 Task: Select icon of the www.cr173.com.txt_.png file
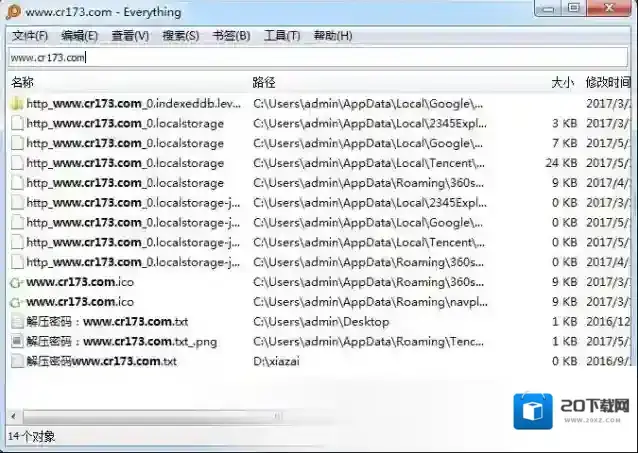17,341
